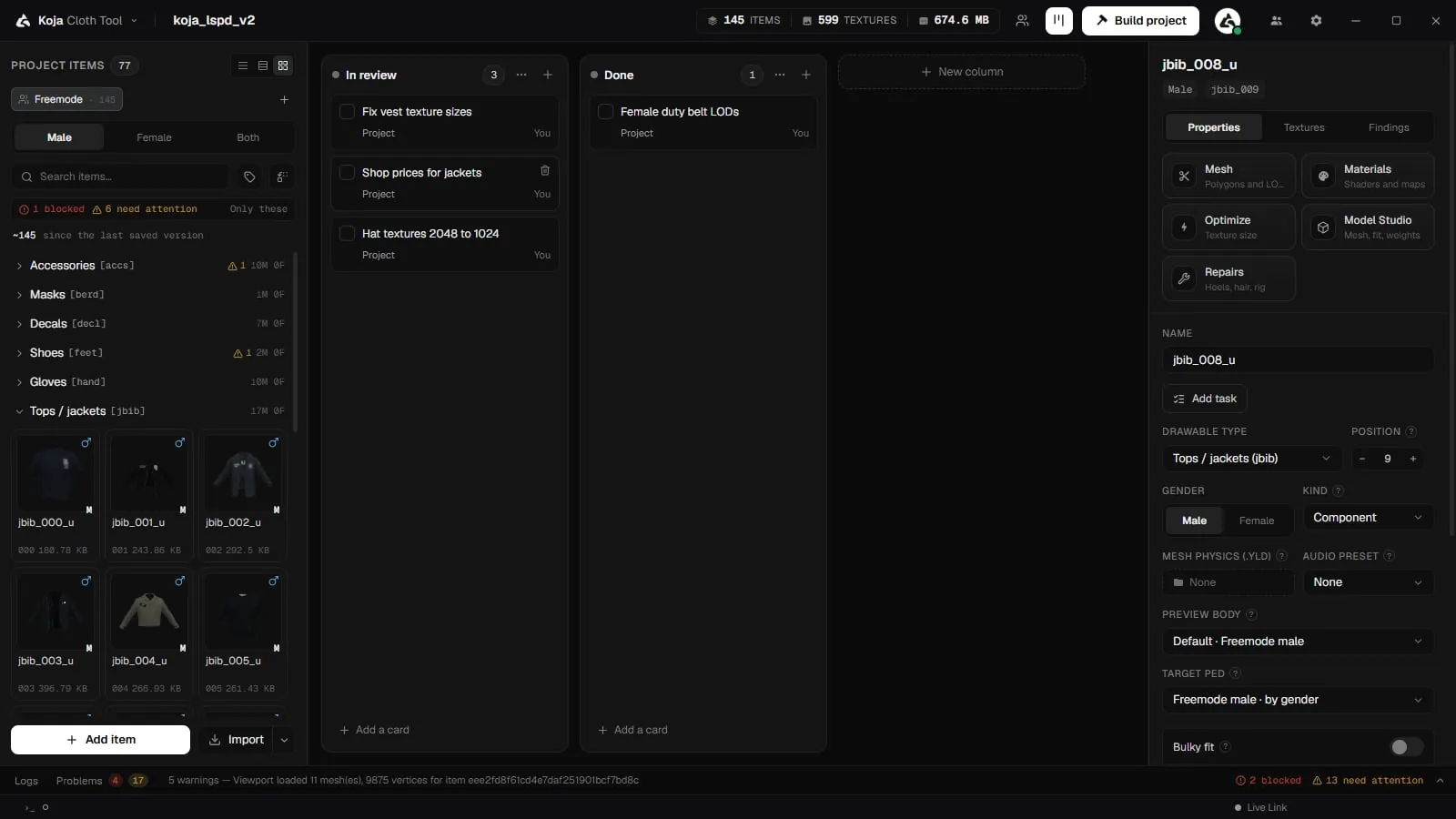
Task: Open the tag filter icon beside search
Action: coord(249,177)
